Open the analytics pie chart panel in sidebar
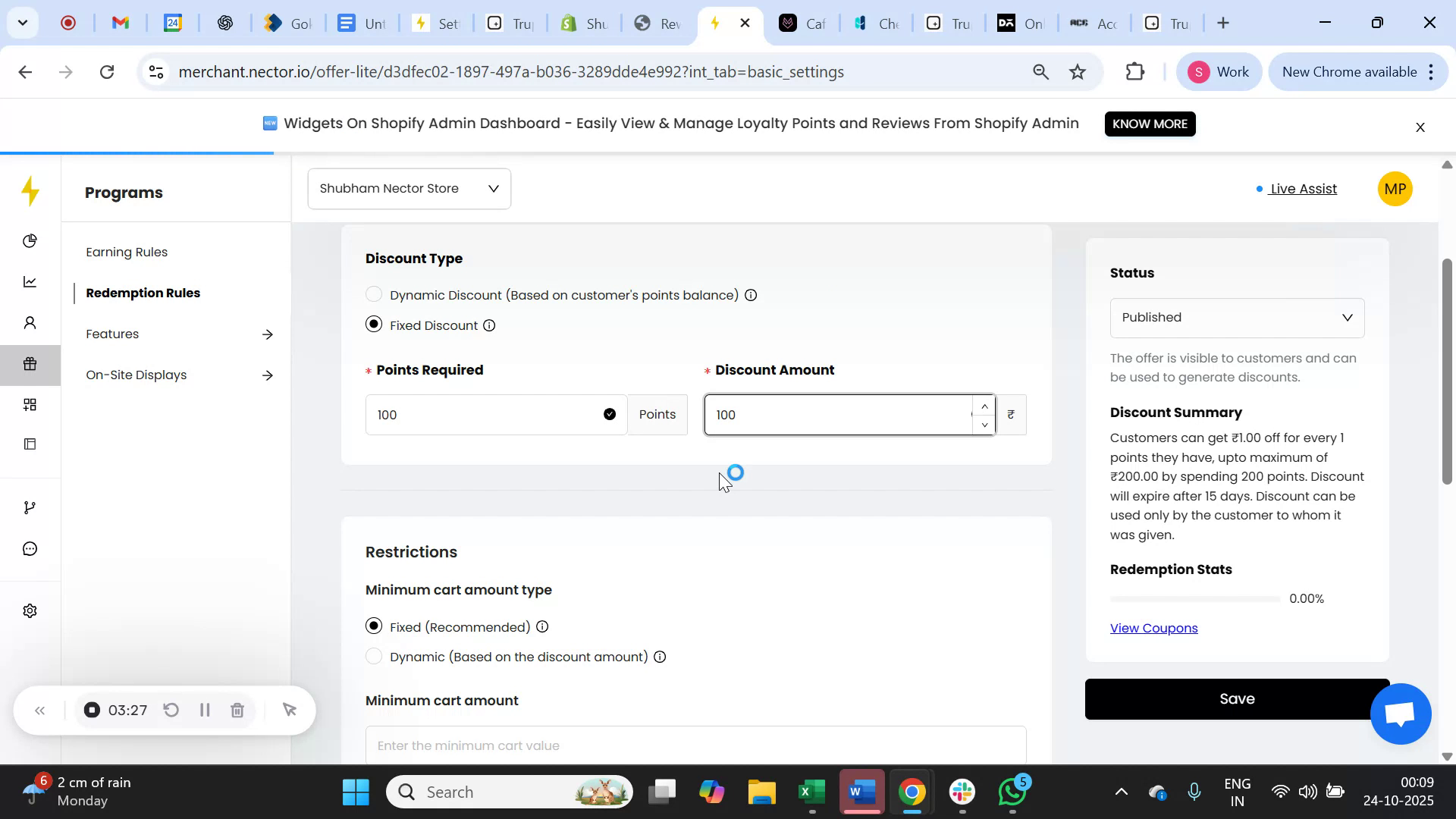Viewport: 1456px width, 819px height. pyautogui.click(x=30, y=240)
